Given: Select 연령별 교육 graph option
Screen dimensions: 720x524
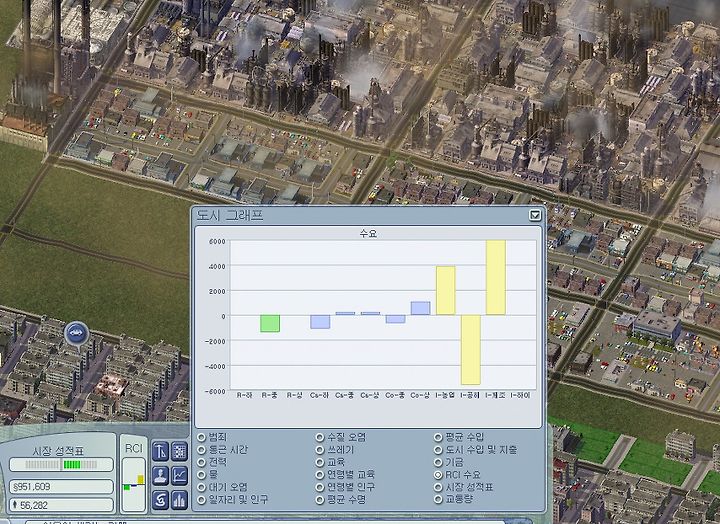Looking at the screenshot, I should coord(320,474).
